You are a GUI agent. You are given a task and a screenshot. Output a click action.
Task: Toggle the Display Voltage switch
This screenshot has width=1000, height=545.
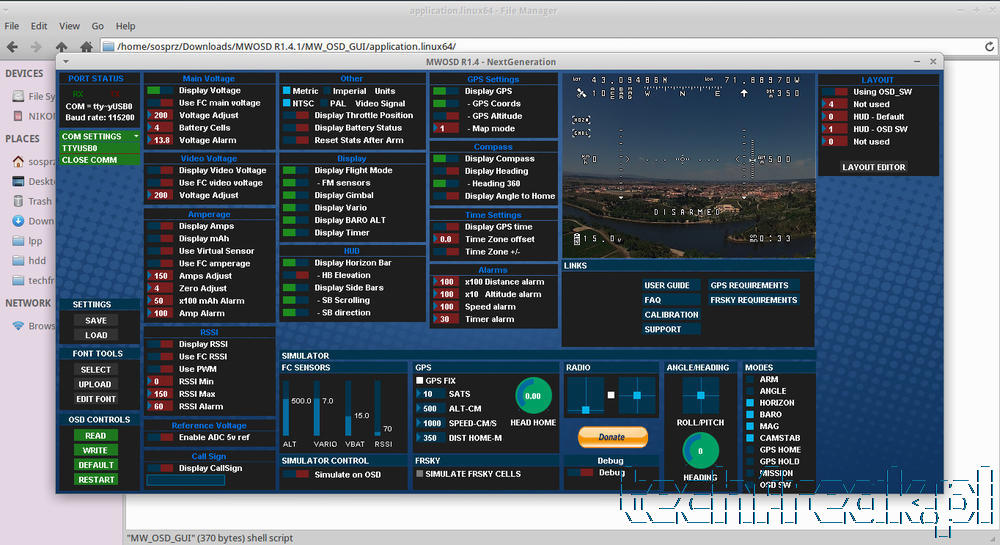click(160, 91)
